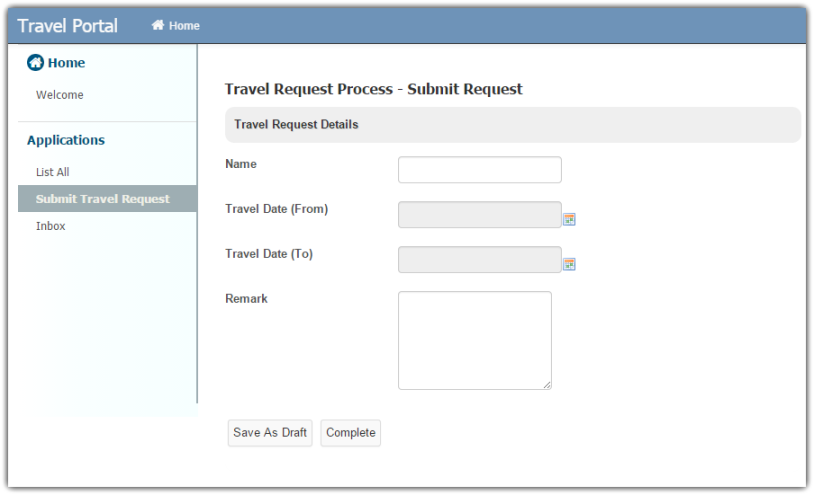Open the Inbox from the sidebar
The height and width of the screenshot is (495, 814).
[51, 226]
